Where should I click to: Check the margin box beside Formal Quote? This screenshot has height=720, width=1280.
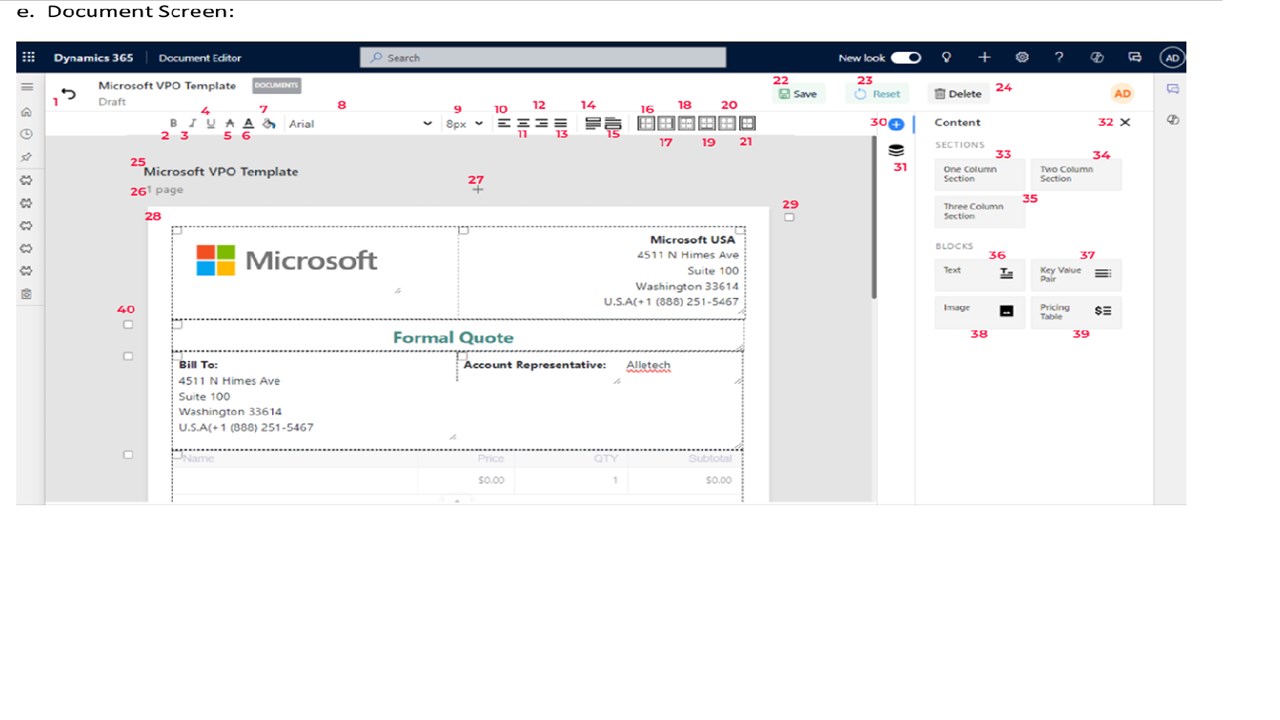point(127,325)
